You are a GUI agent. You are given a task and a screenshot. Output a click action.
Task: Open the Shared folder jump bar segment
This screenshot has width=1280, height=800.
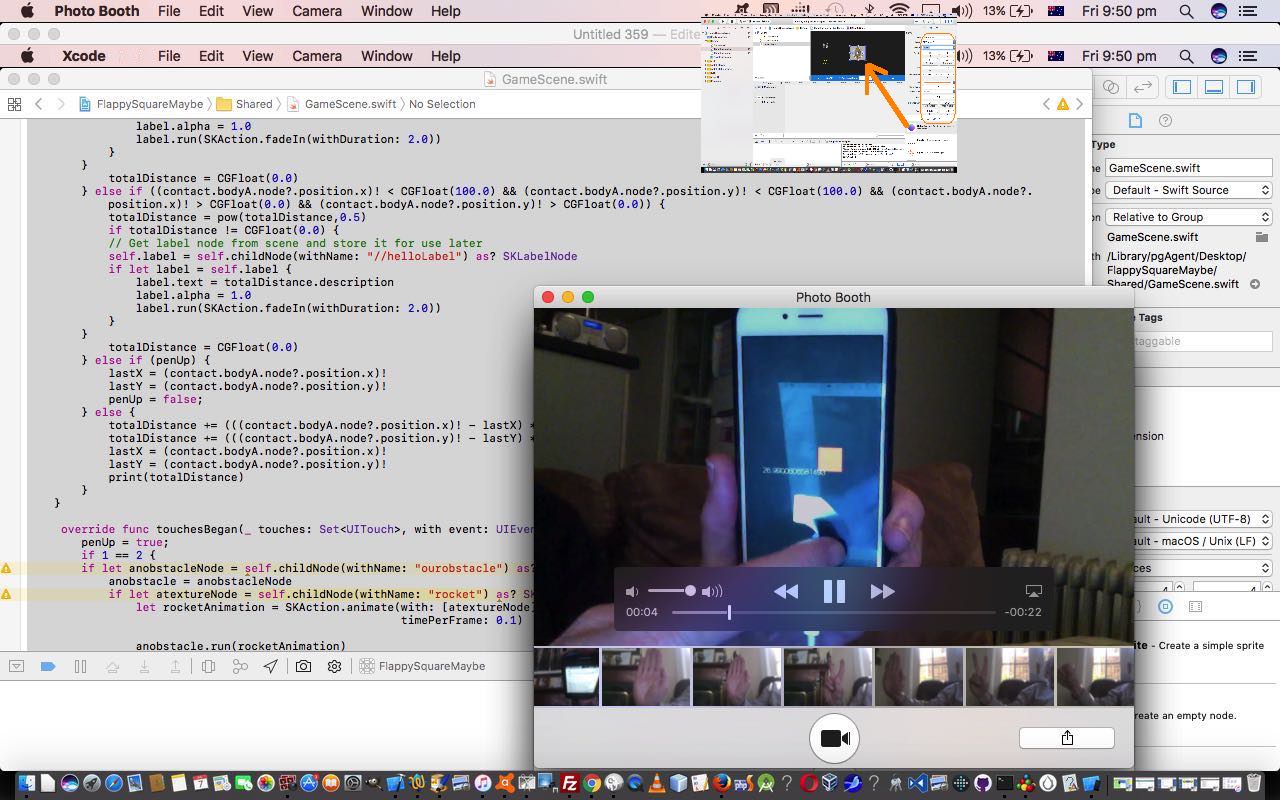[245, 104]
